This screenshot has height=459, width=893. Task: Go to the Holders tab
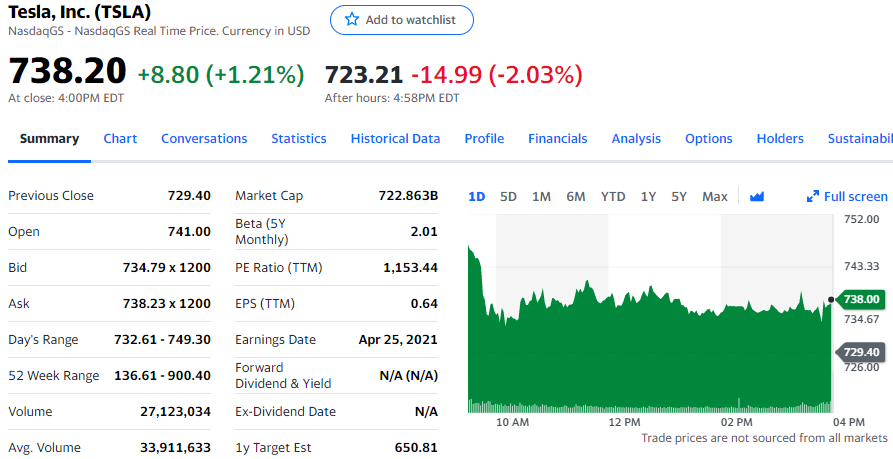click(x=780, y=138)
